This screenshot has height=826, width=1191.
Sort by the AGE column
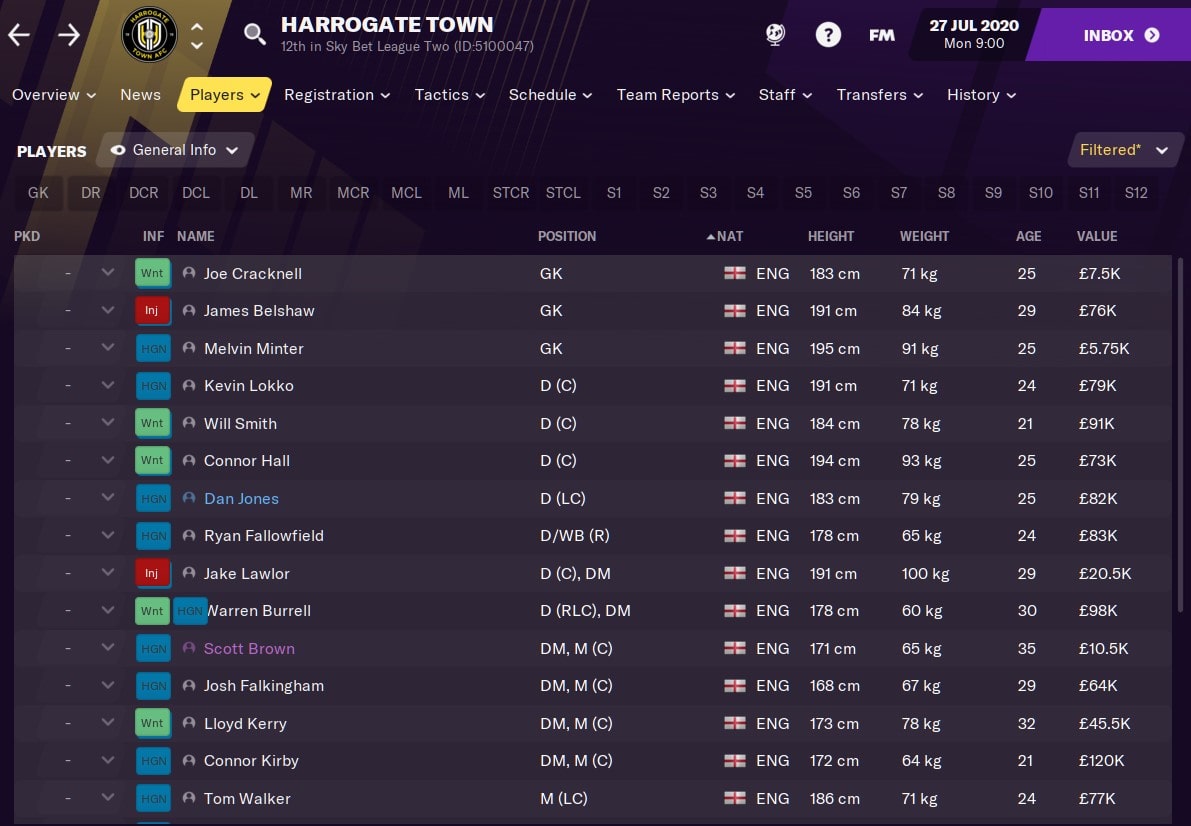(1028, 236)
